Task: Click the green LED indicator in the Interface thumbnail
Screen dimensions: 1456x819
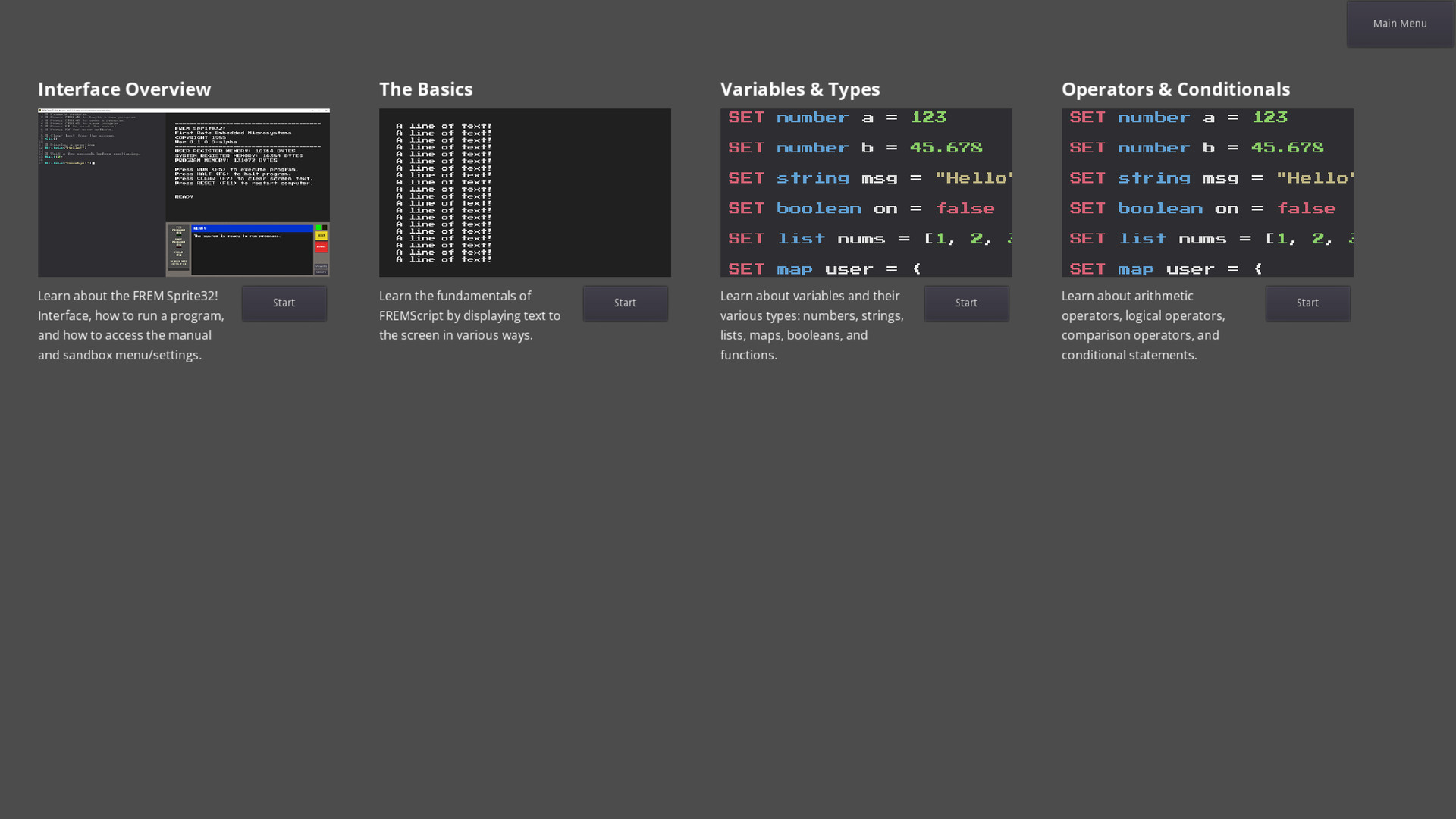Action: [x=318, y=227]
